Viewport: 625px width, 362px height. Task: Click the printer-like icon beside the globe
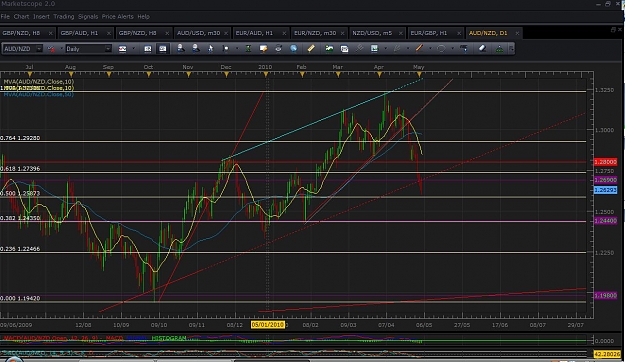tap(279, 49)
